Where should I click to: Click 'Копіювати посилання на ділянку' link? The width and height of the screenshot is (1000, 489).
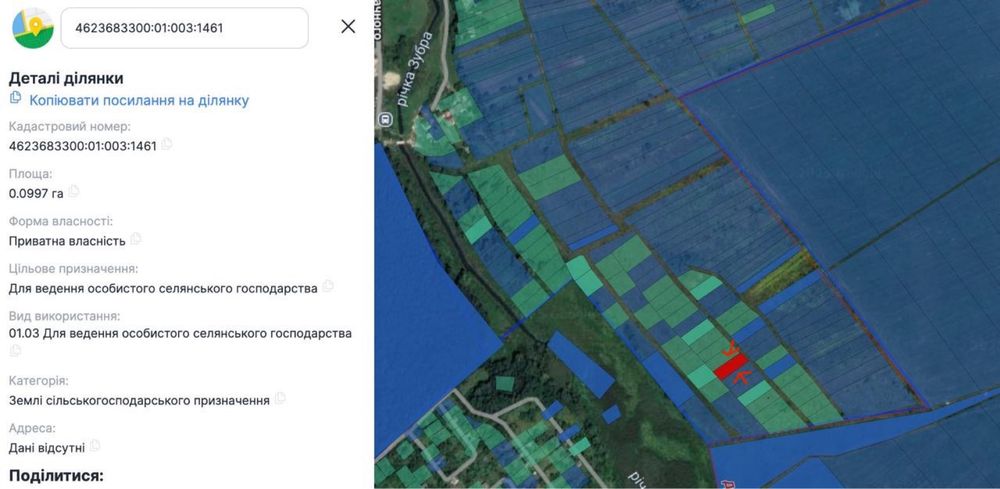click(x=139, y=100)
